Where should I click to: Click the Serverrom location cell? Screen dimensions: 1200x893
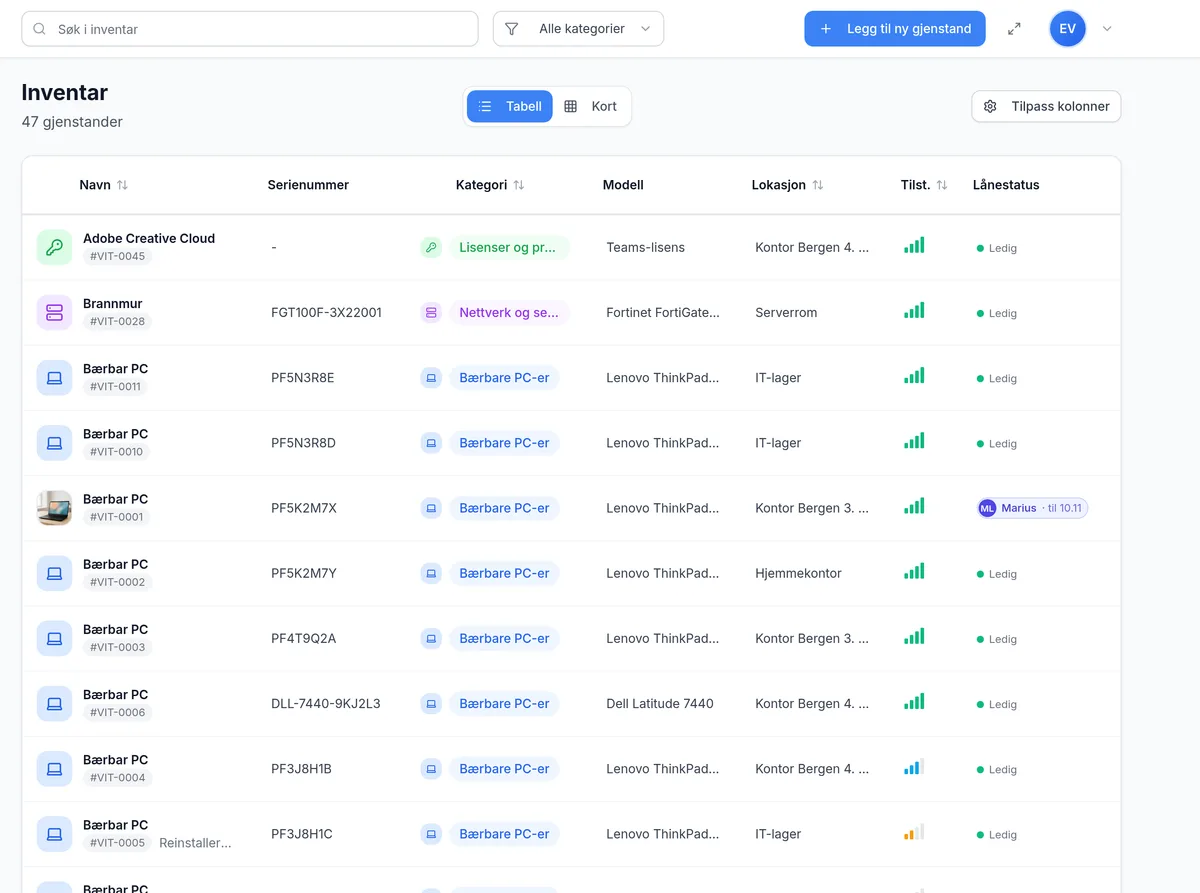coord(786,312)
